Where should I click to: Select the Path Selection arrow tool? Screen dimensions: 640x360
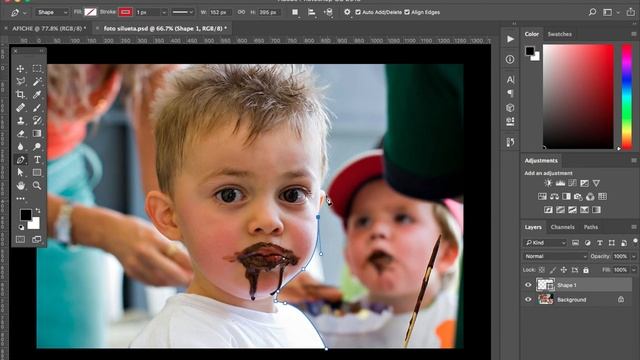click(20, 172)
